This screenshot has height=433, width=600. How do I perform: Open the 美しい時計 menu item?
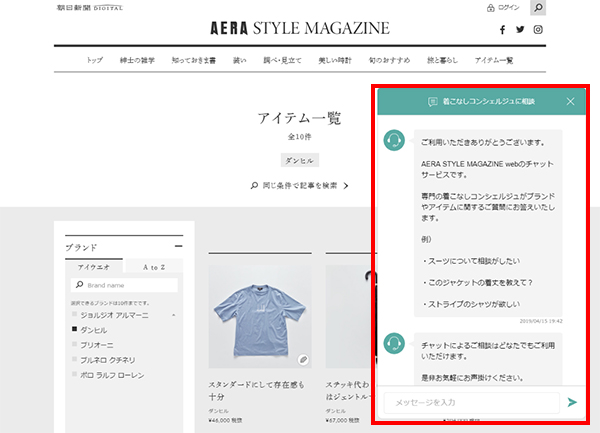[x=335, y=60]
